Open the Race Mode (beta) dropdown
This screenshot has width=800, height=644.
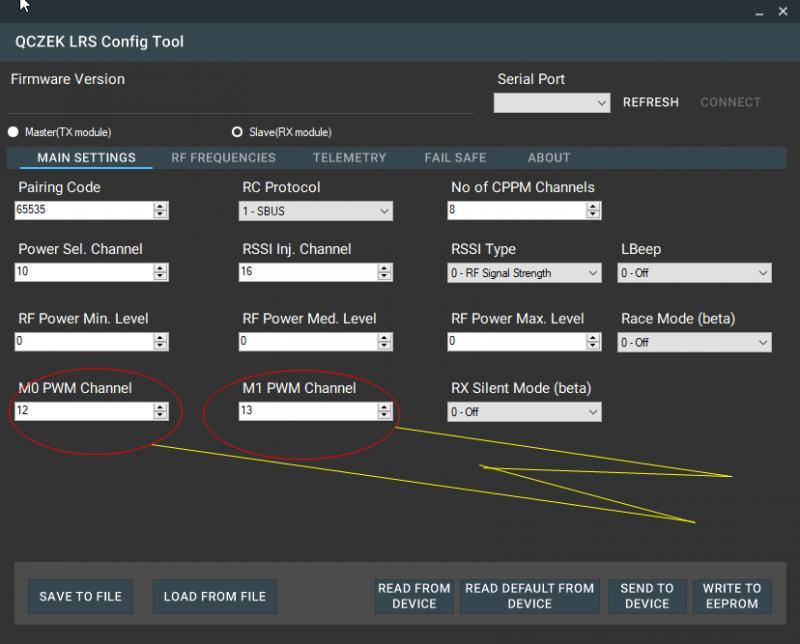694,342
